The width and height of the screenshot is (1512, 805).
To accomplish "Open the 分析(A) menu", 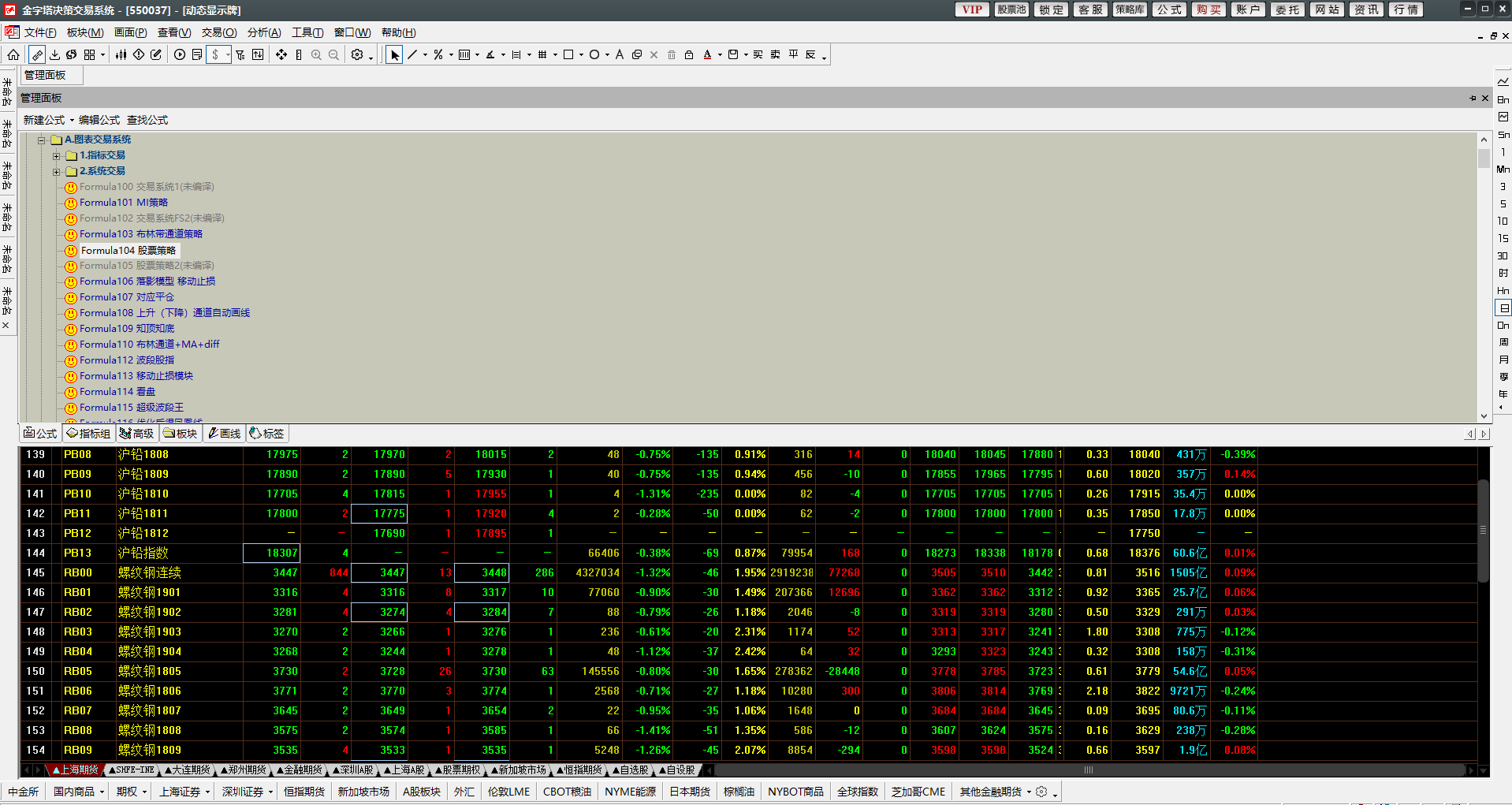I will click(264, 32).
